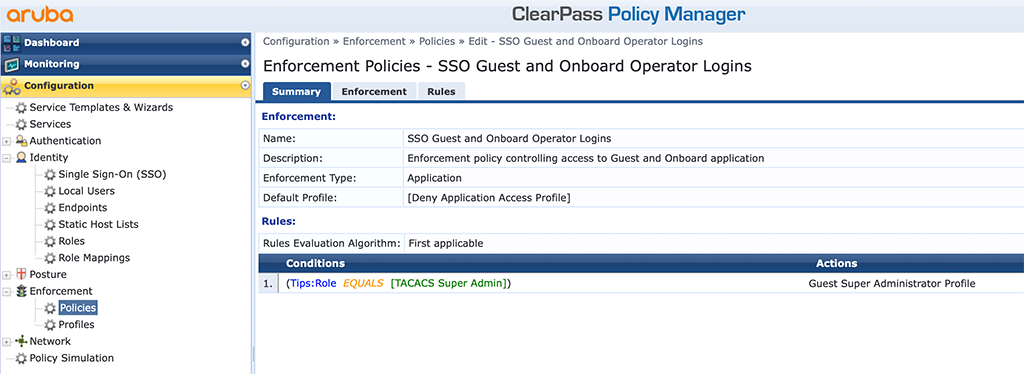Expand the Network tree node
The height and width of the screenshot is (374, 1024).
7,341
